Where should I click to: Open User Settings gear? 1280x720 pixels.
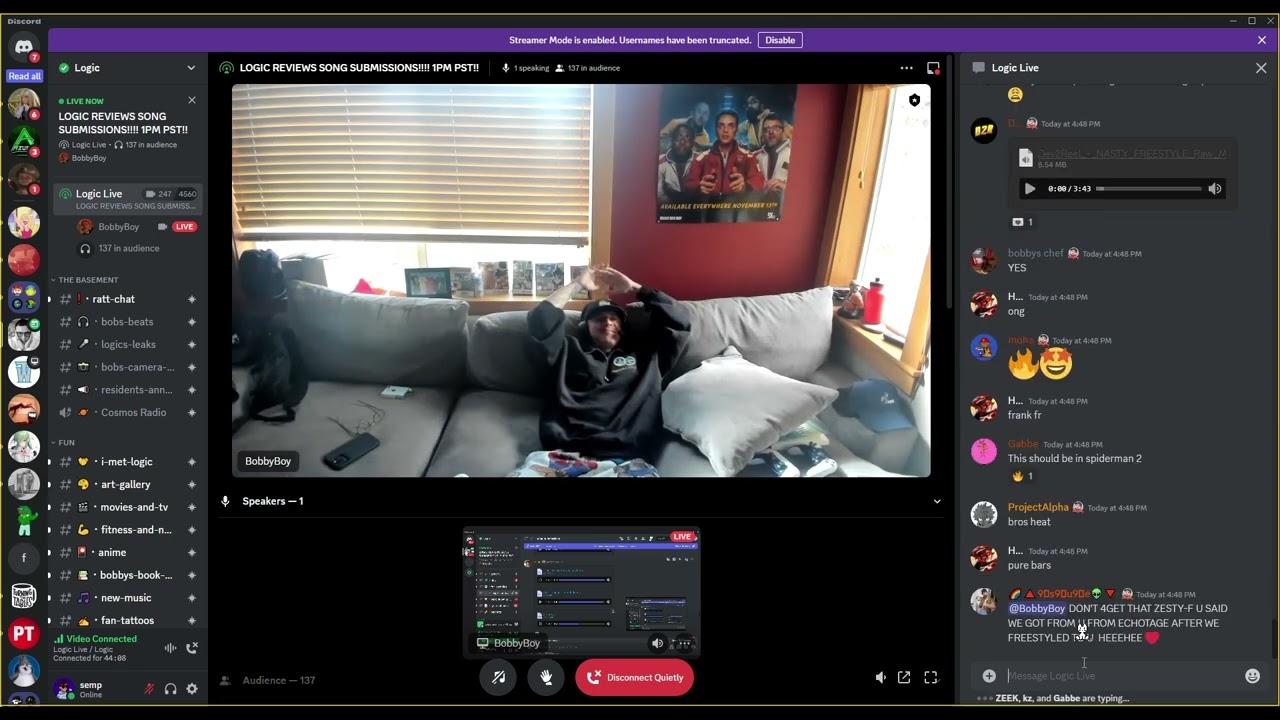[x=192, y=689]
